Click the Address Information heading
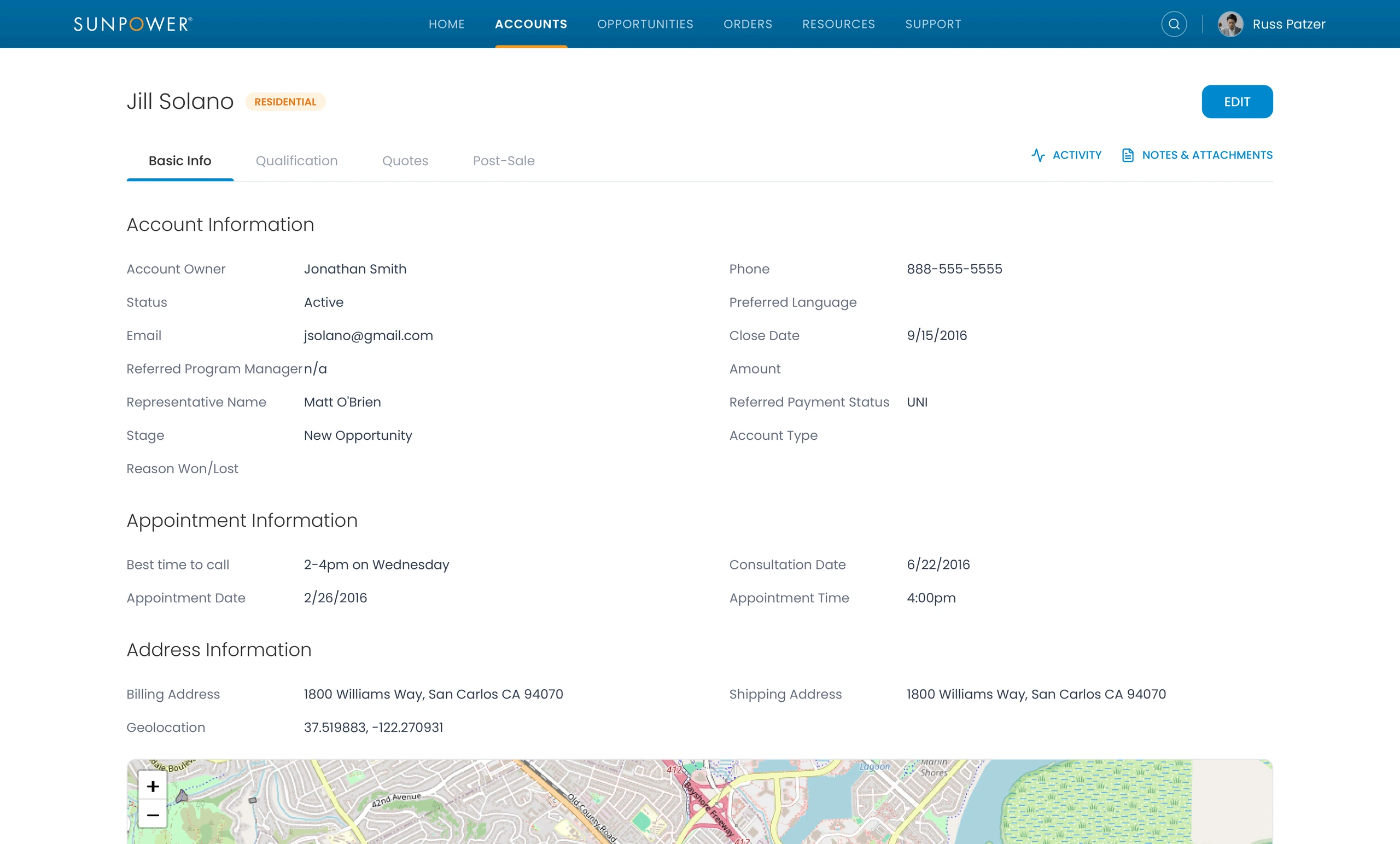The width and height of the screenshot is (1400, 844). point(219,650)
